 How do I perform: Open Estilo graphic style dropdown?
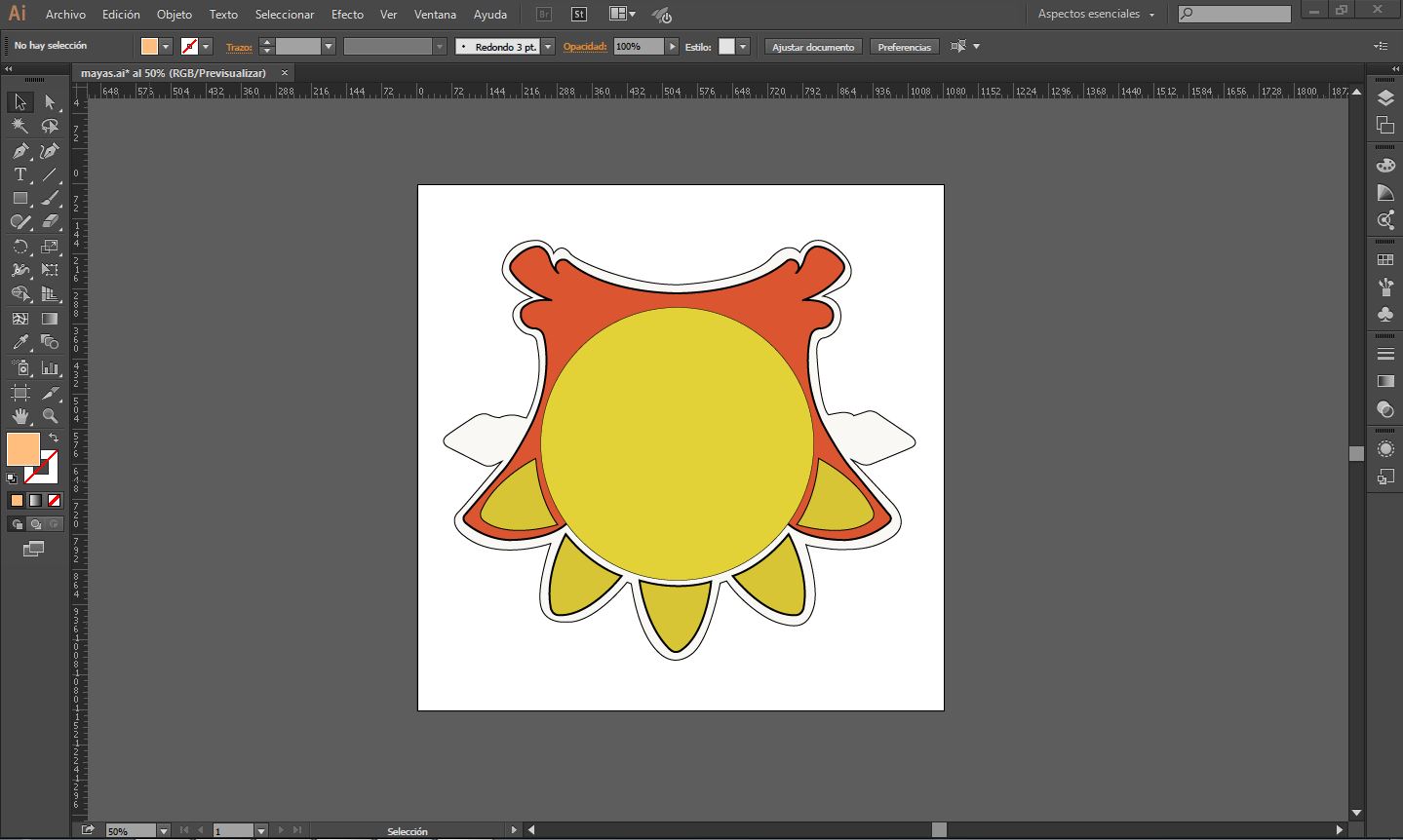[x=743, y=47]
